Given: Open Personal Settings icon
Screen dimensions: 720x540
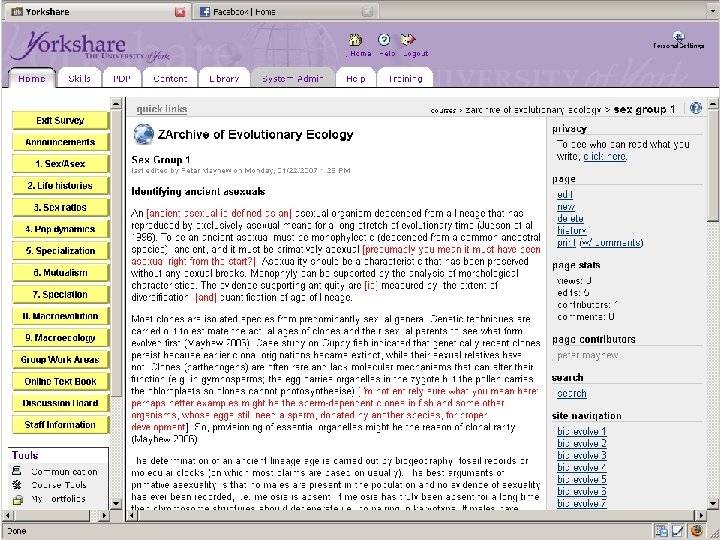Looking at the screenshot, I should 679,36.
